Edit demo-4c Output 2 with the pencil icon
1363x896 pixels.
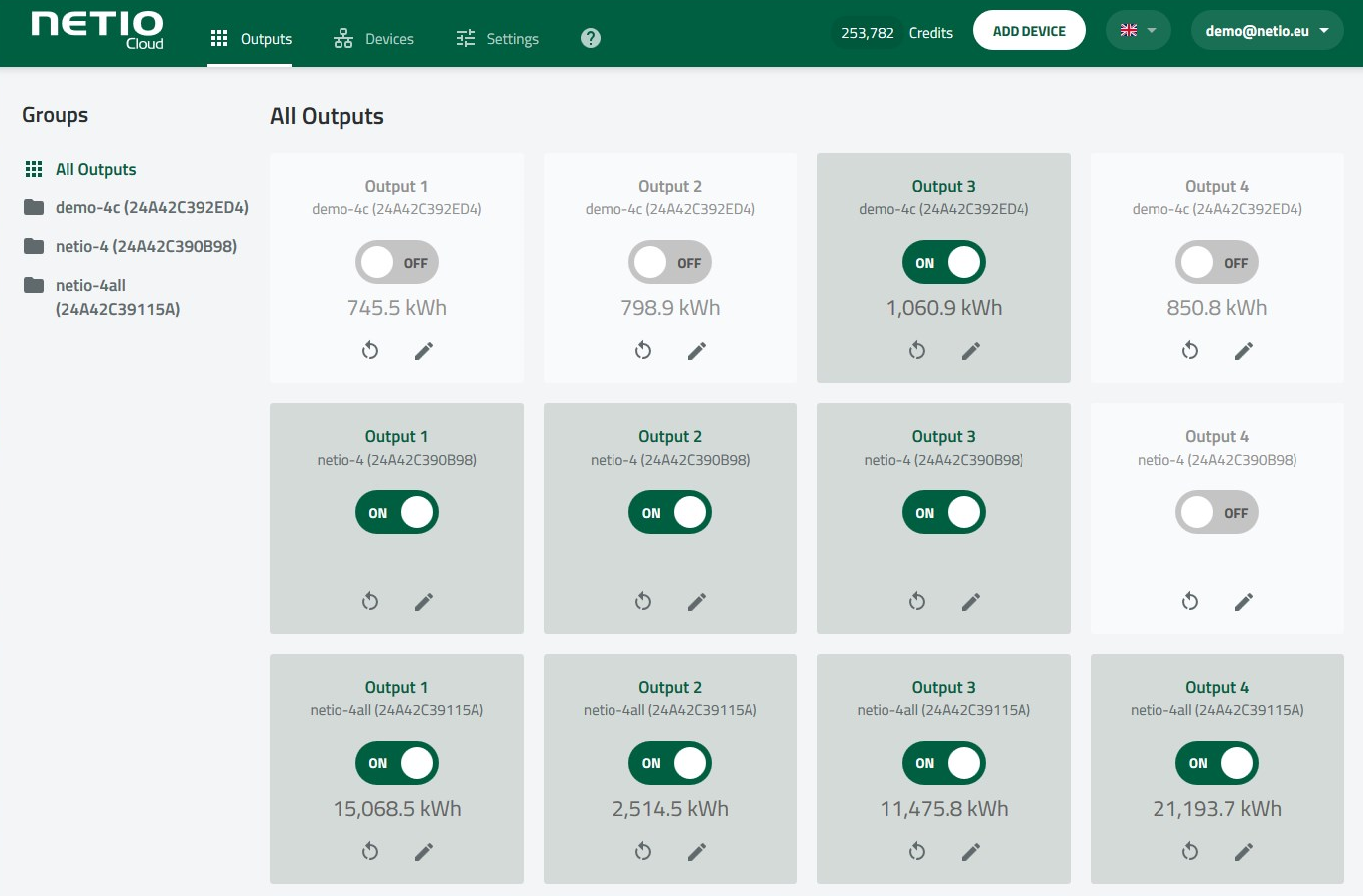coord(697,350)
